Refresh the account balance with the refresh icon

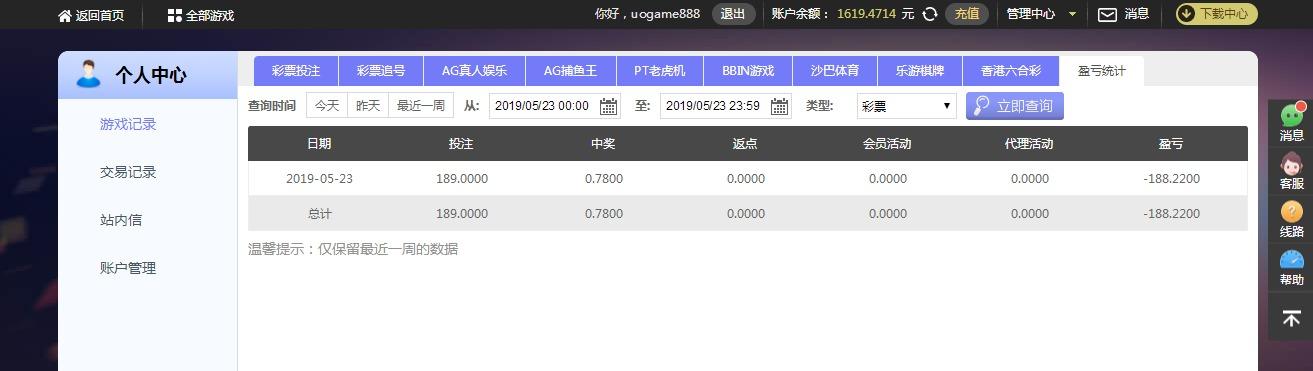pyautogui.click(x=930, y=14)
